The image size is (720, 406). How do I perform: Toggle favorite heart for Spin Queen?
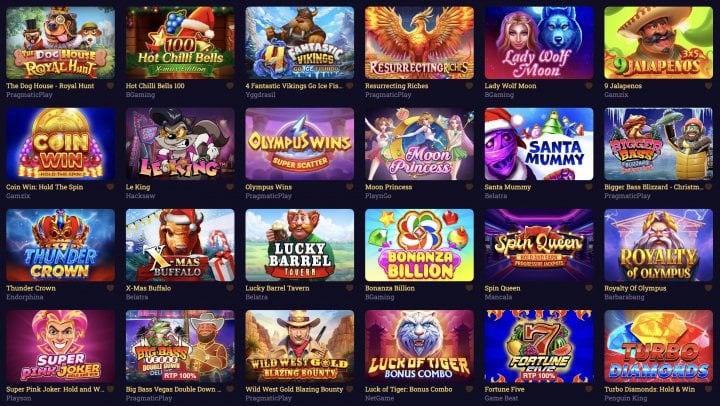(x=589, y=288)
